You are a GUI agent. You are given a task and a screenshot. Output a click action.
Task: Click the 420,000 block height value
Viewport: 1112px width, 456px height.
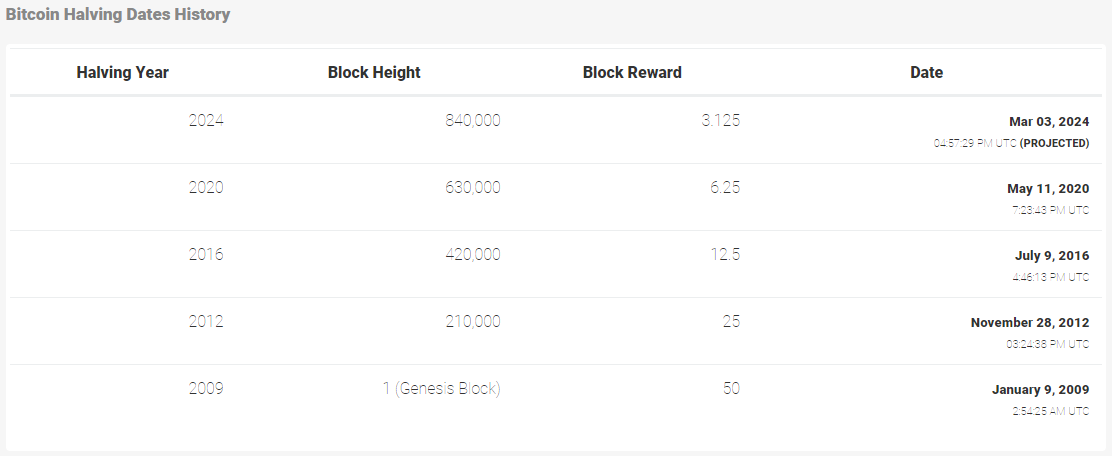[x=472, y=254]
